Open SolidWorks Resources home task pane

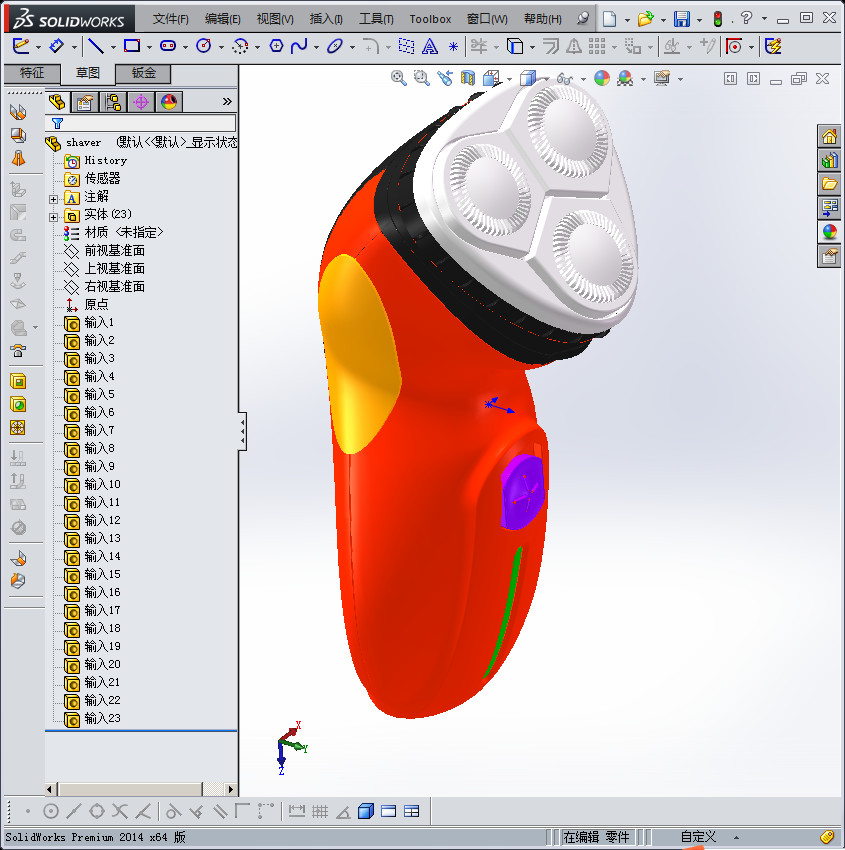829,136
